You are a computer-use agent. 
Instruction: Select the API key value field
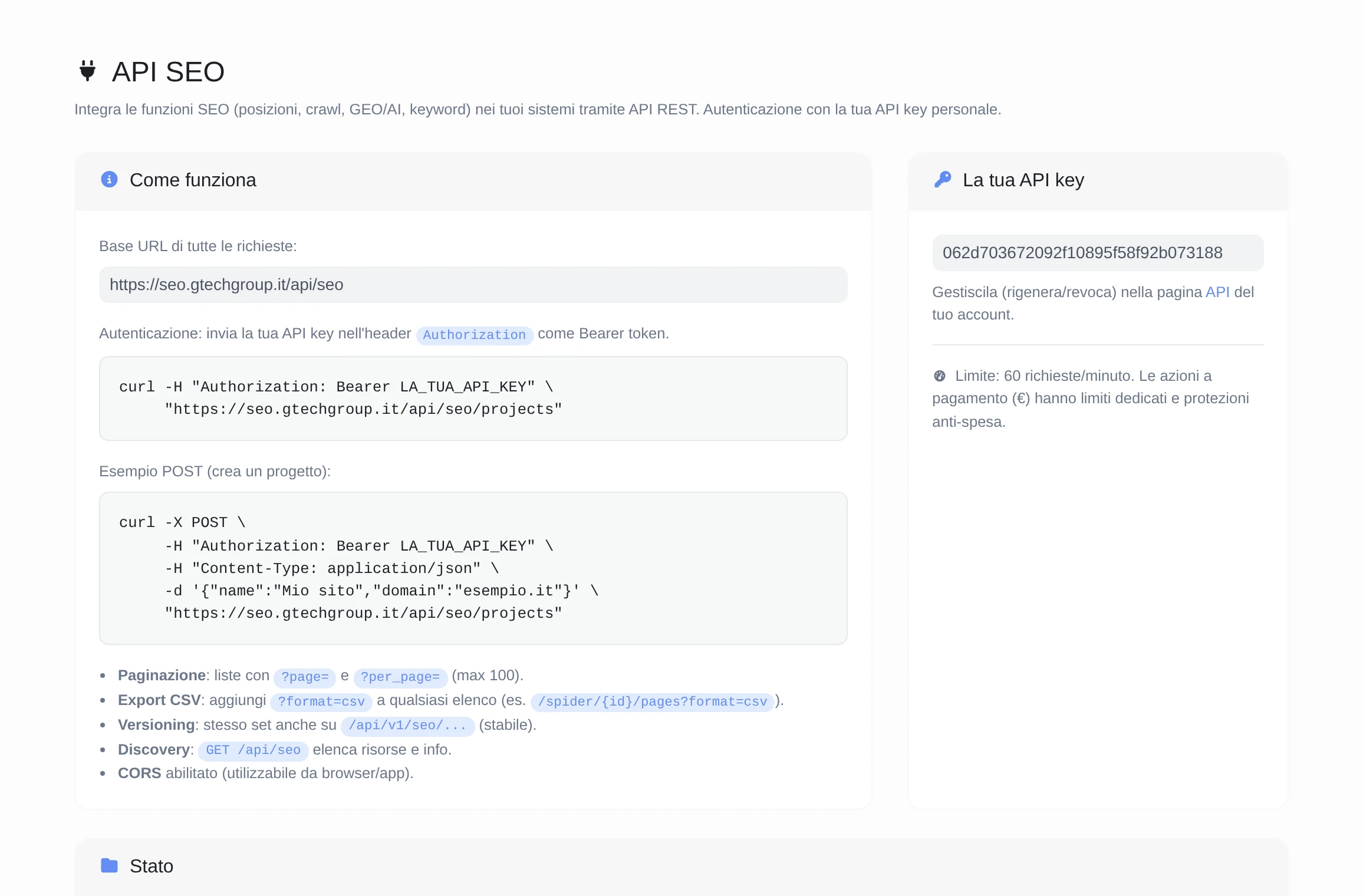point(1098,253)
